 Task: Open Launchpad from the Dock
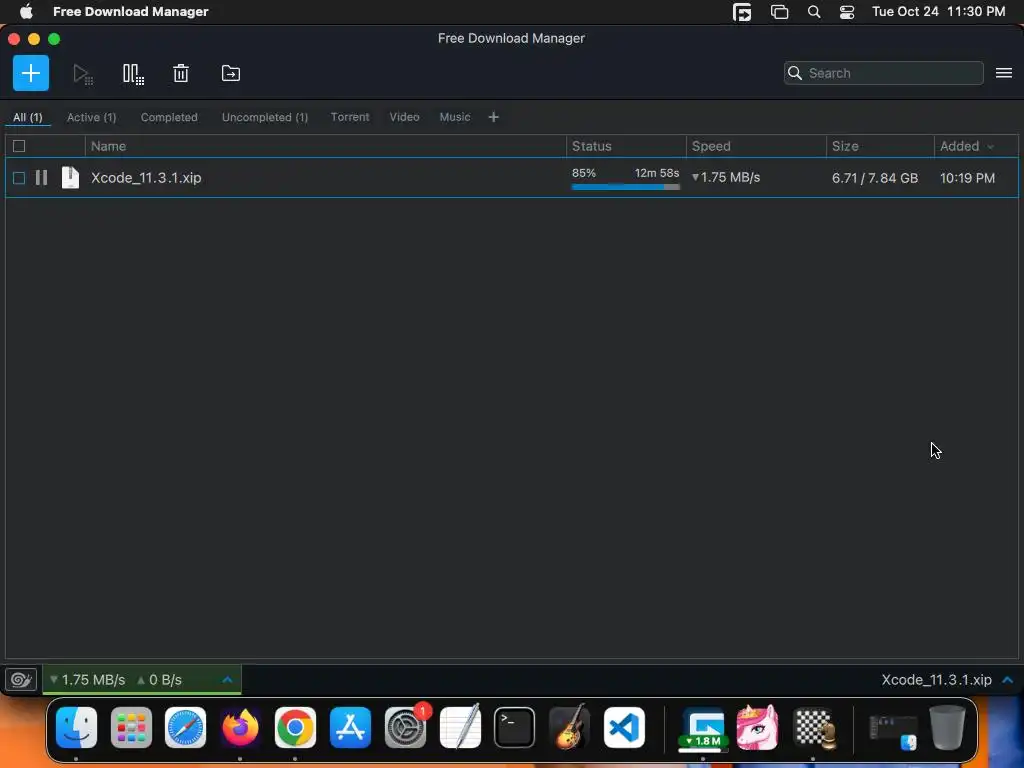click(131, 727)
